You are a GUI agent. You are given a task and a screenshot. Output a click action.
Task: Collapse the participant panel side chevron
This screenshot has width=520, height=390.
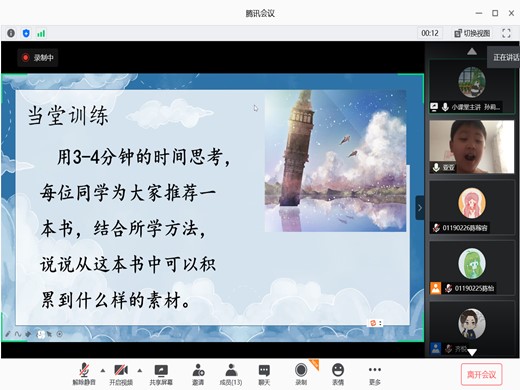(420, 208)
